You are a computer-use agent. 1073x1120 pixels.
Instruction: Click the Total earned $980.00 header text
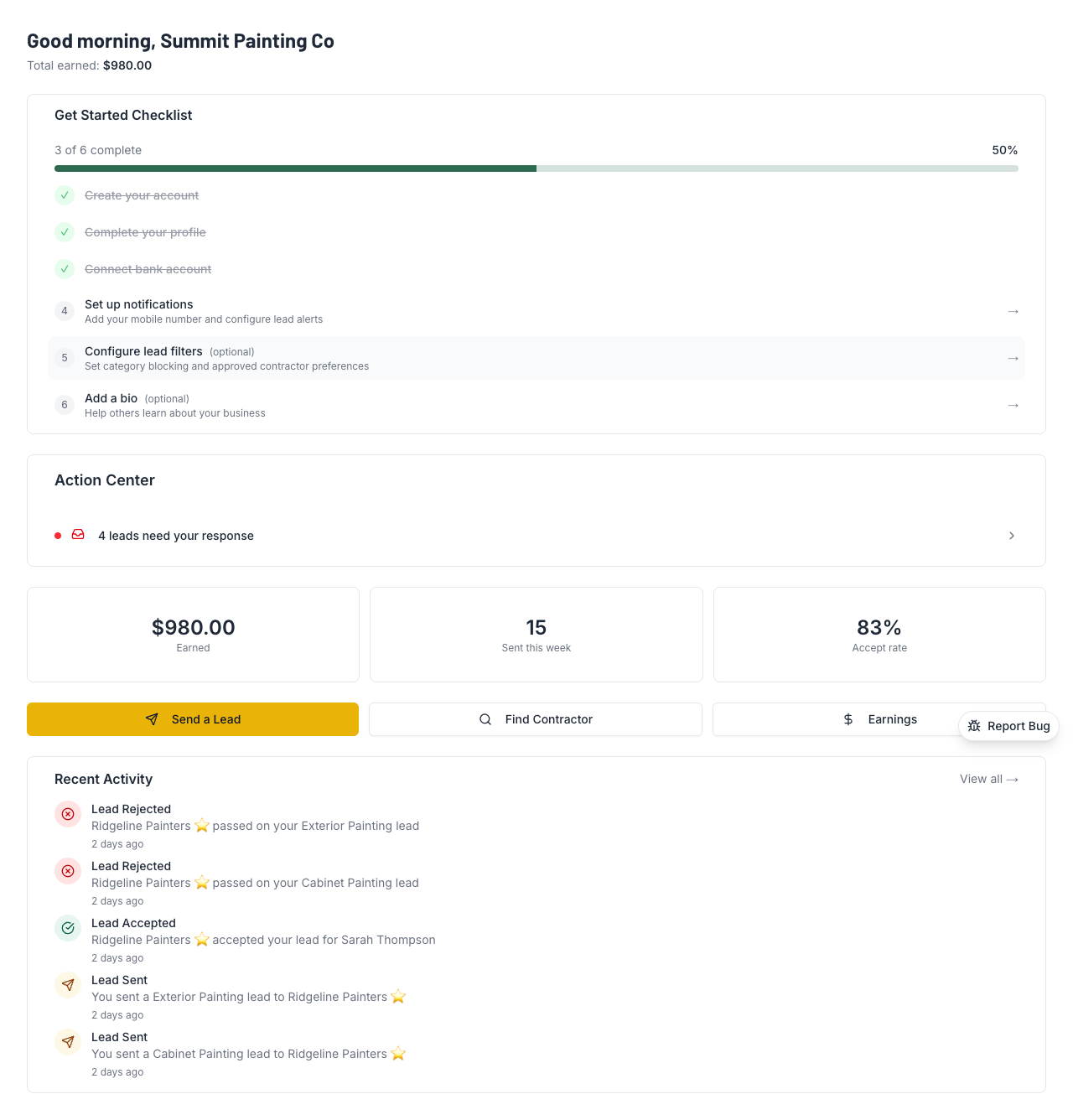[89, 65]
